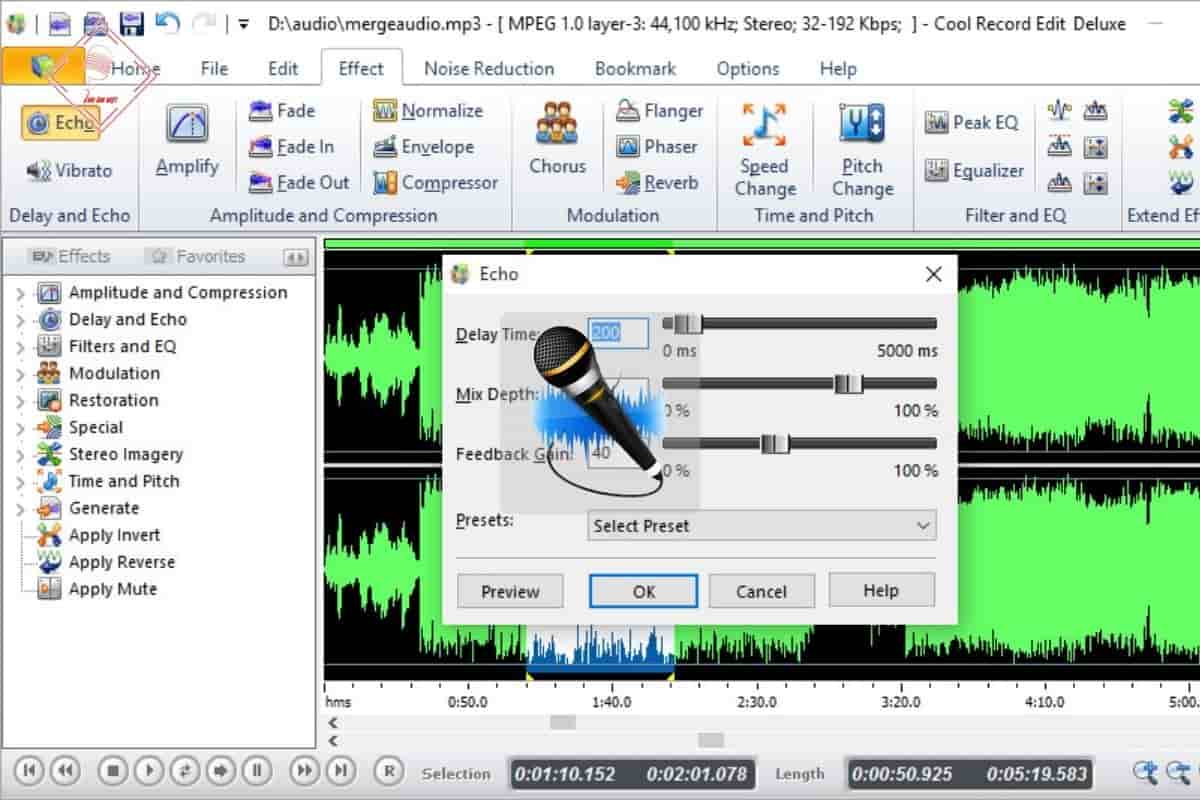Image resolution: width=1200 pixels, height=800 pixels.
Task: Confirm Echo settings with OK
Action: point(643,590)
